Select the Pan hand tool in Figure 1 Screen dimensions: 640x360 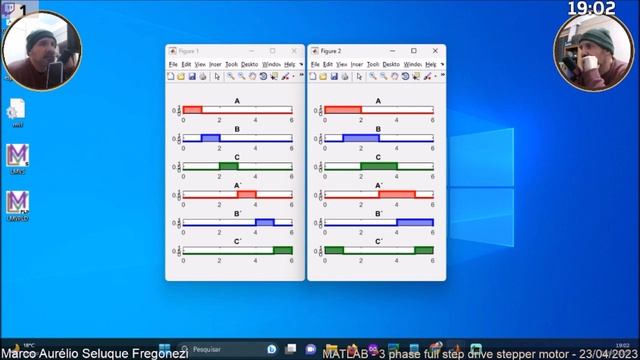[x=252, y=76]
